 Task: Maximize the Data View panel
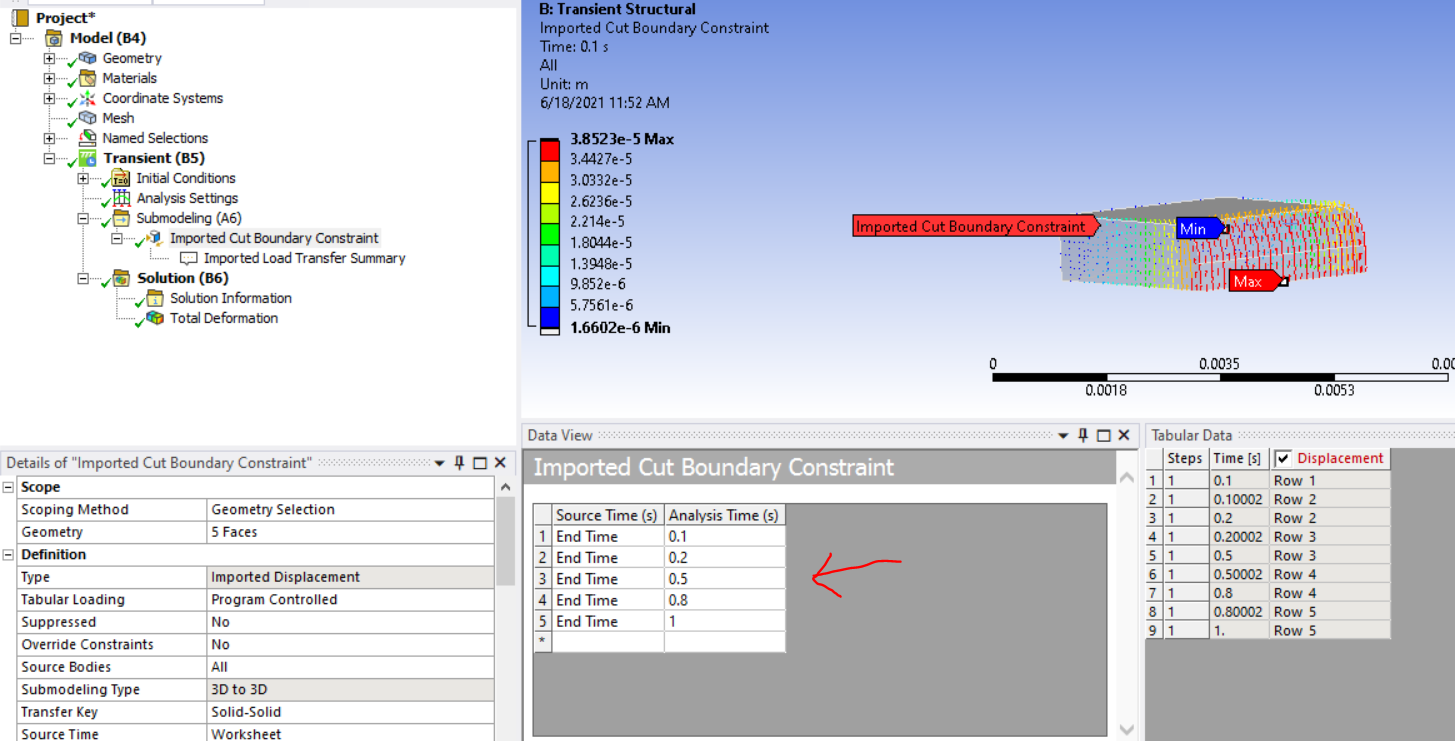click(1104, 435)
